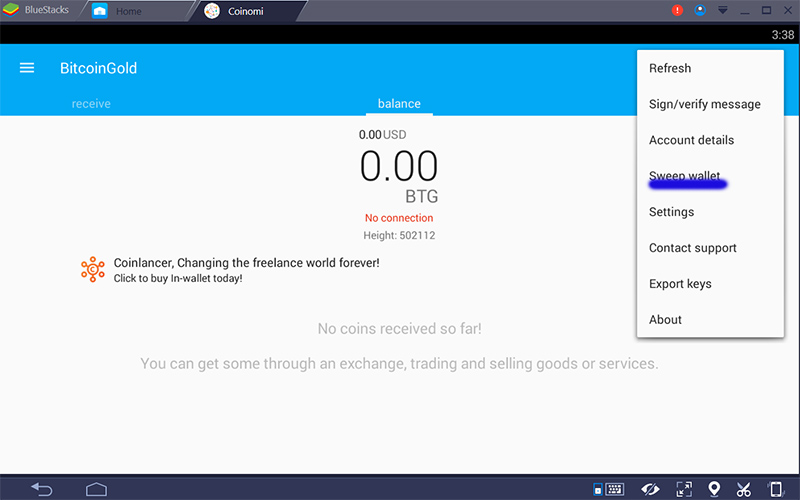This screenshot has width=800, height=500.
Task: Open the BlueStacks dropdown arrow menu
Action: (x=722, y=10)
